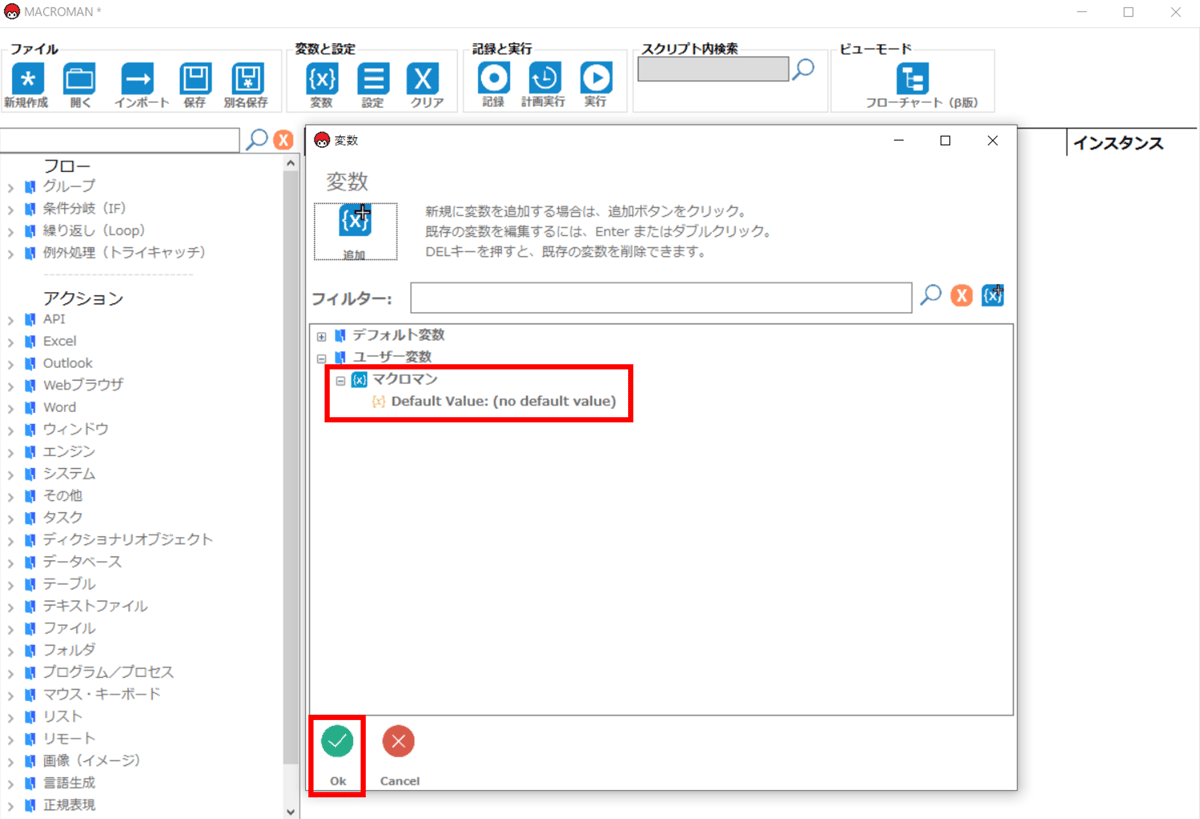Open the 変数 (Variables) toolbar icon
The image size is (1200, 819).
[322, 79]
